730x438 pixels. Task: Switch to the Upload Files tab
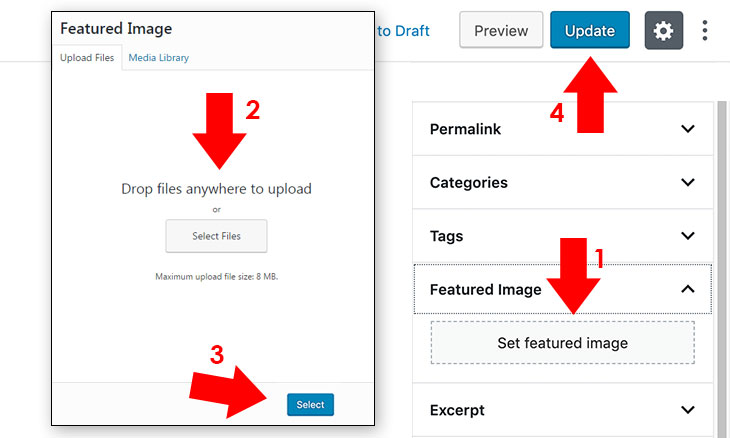point(87,58)
